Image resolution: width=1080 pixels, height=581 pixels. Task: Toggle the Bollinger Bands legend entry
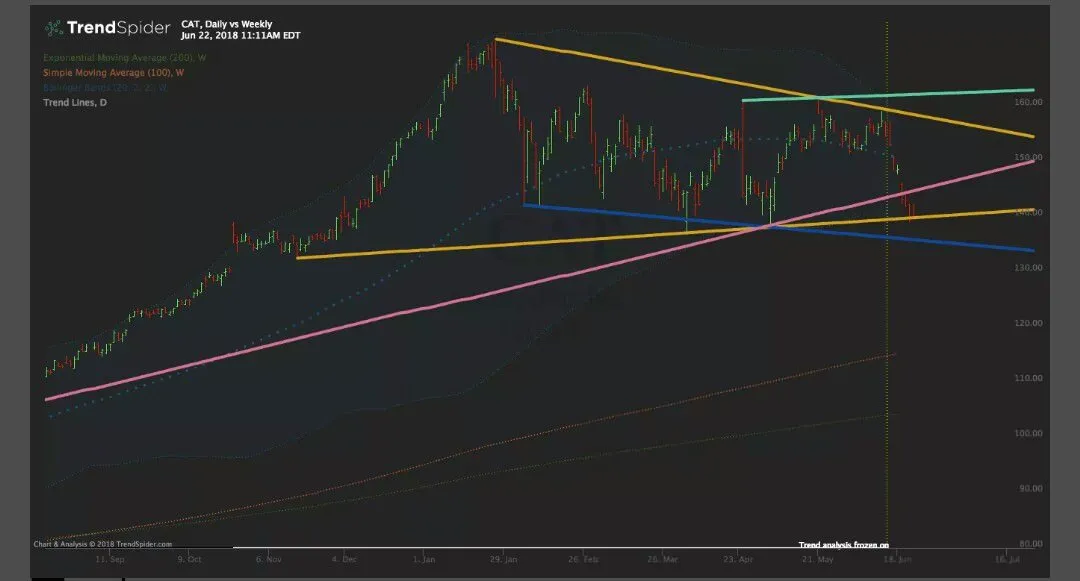(105, 87)
